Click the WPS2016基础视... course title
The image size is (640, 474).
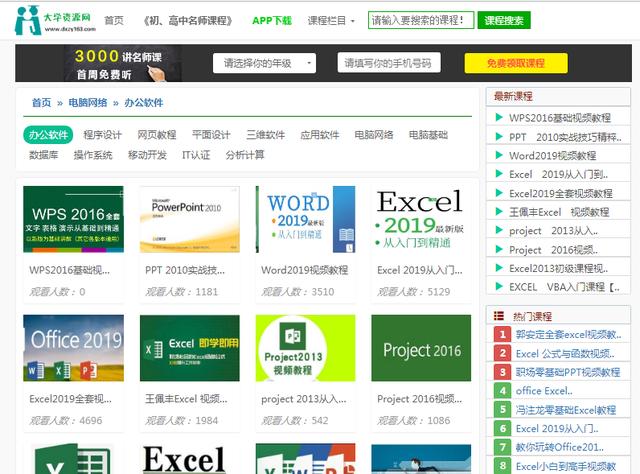tap(69, 270)
